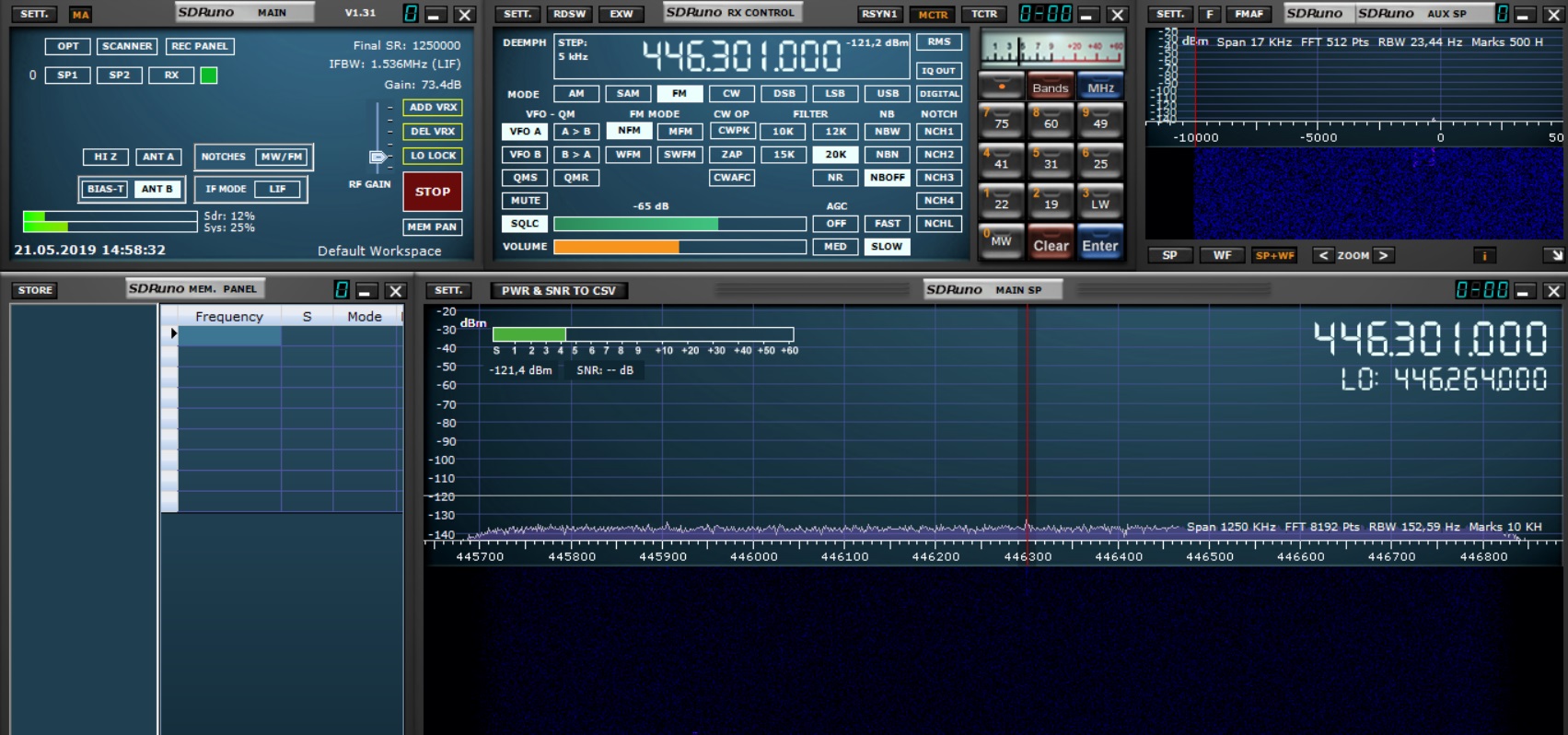
Task: Click the green squelch level bar
Action: pyautogui.click(x=635, y=224)
